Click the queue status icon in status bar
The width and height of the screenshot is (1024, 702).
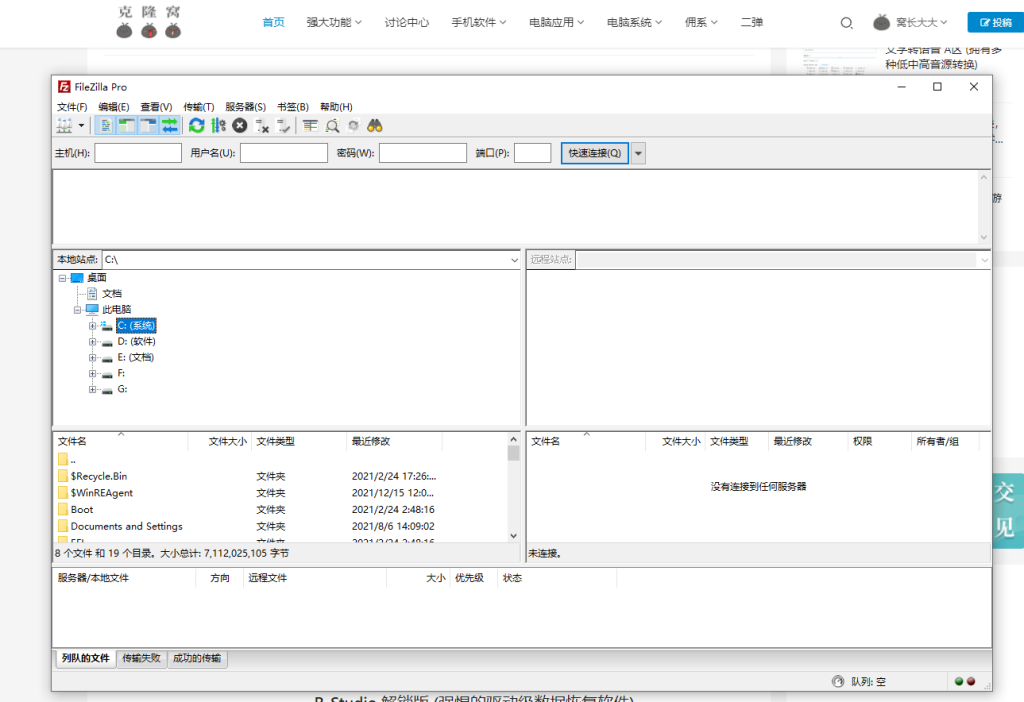838,682
